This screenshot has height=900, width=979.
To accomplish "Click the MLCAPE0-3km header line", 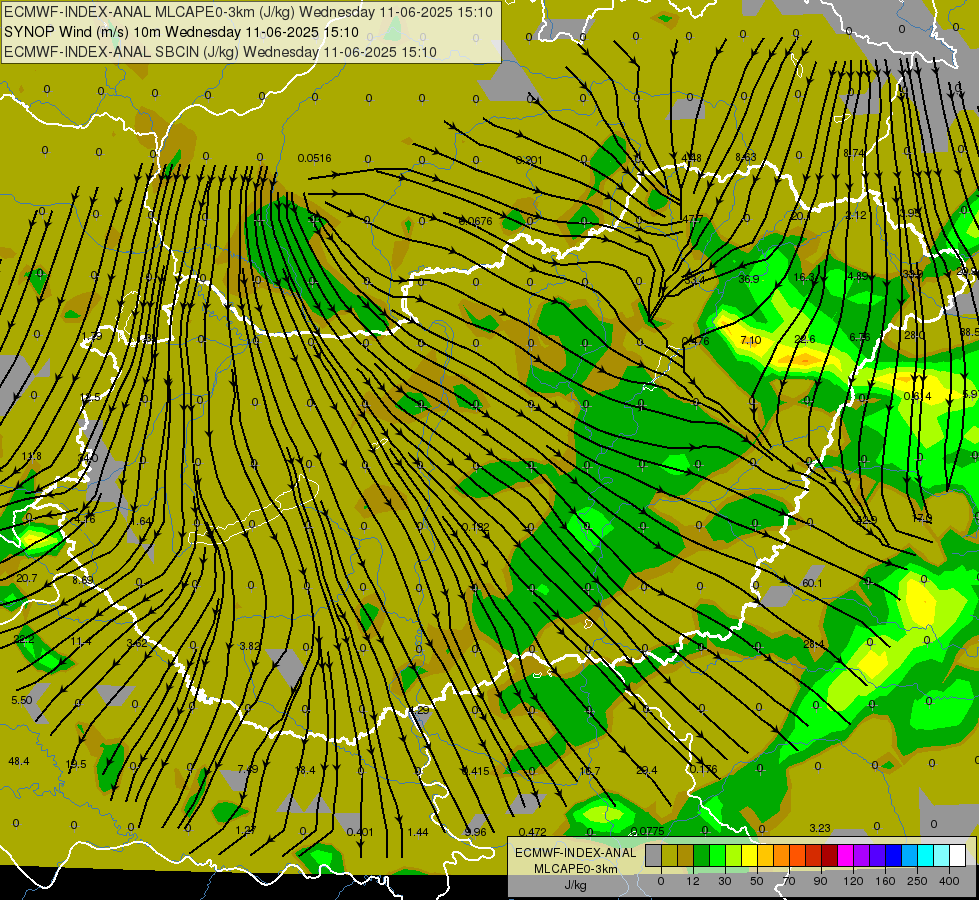I will pos(248,12).
